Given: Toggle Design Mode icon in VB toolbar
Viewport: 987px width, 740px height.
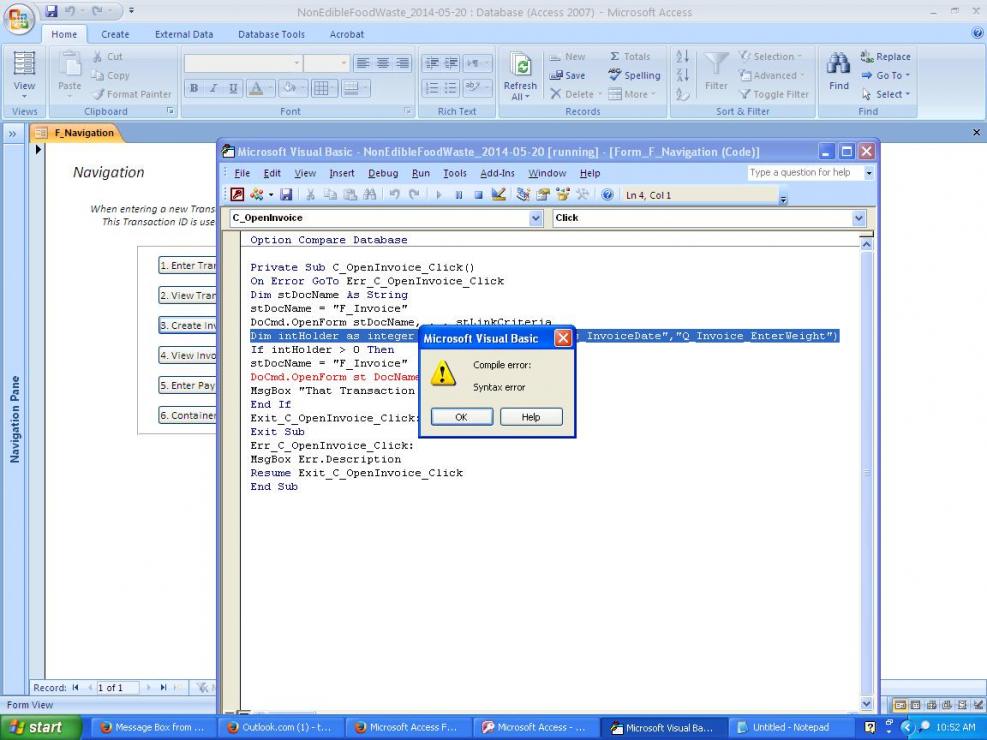Looking at the screenshot, I should tap(499, 195).
